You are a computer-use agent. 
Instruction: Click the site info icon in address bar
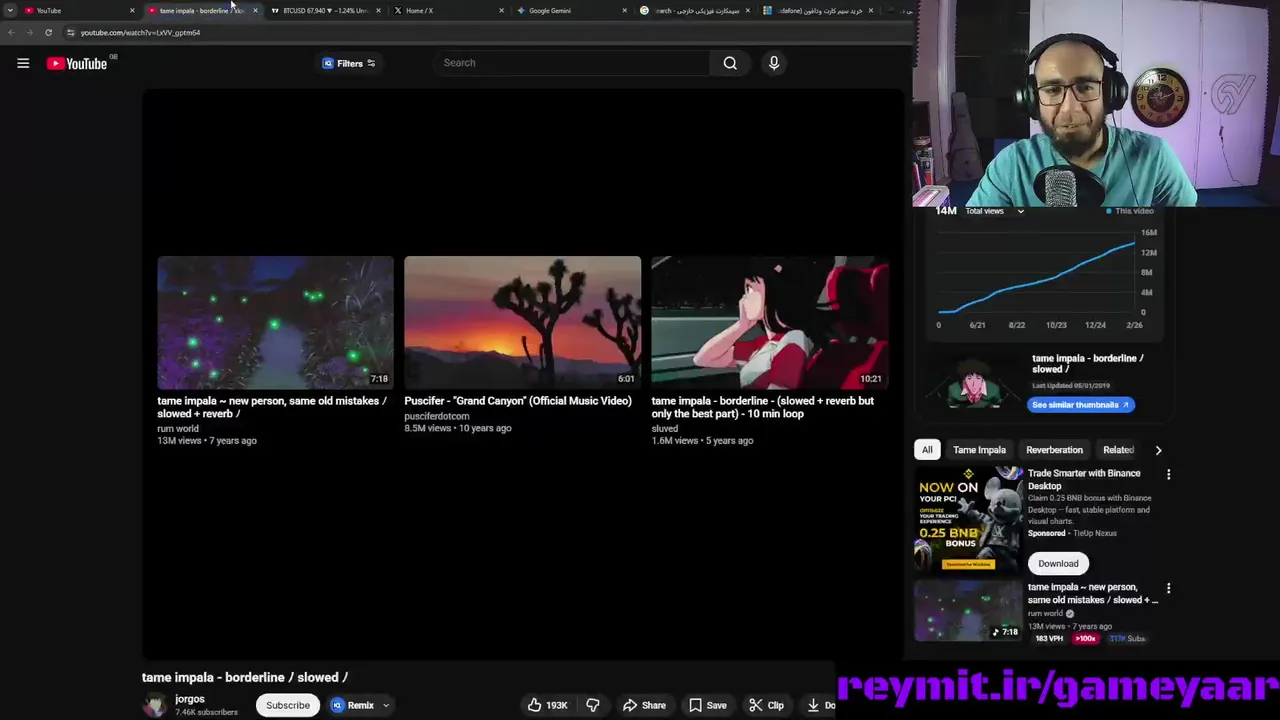click(x=70, y=32)
